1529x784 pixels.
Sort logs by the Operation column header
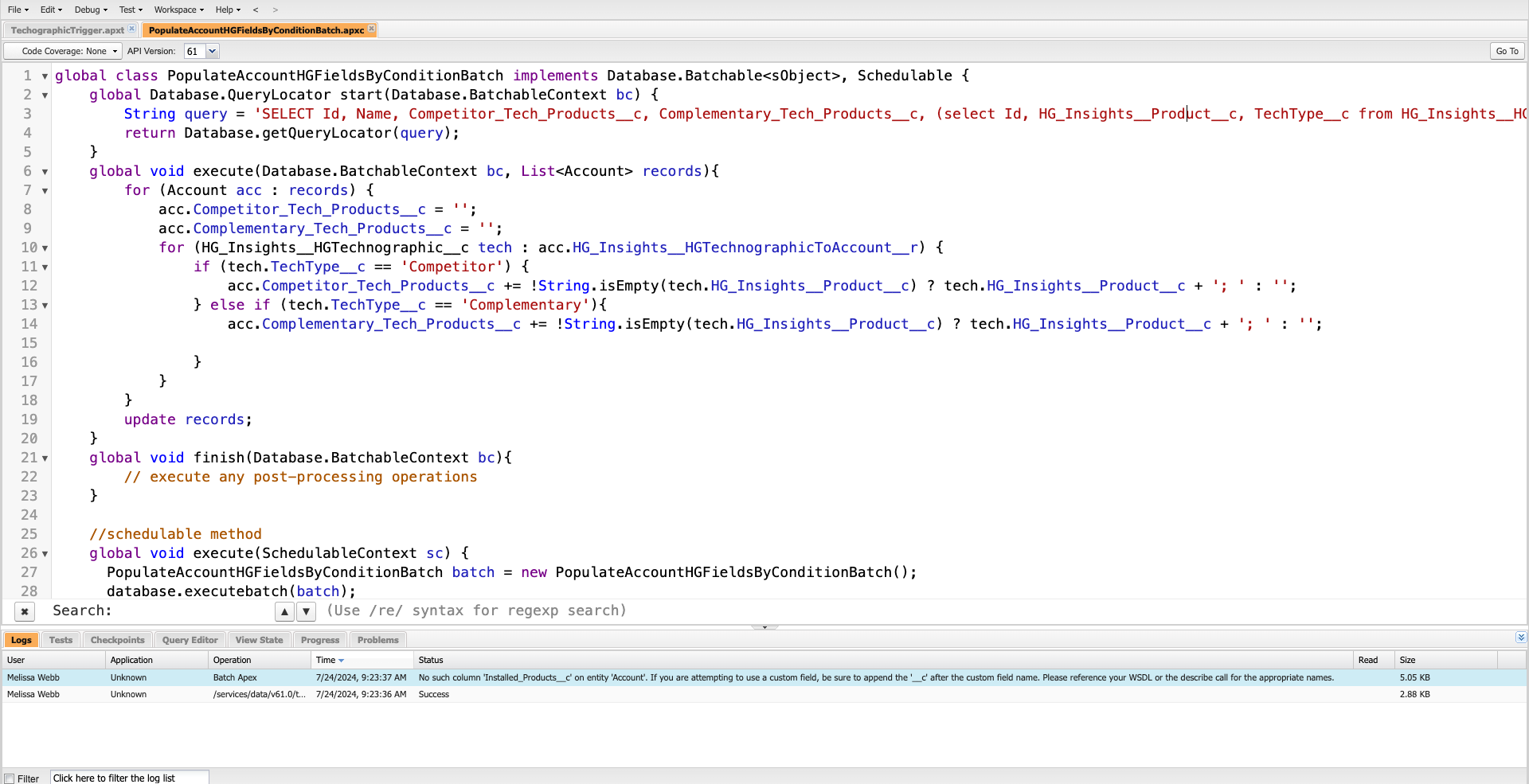260,660
